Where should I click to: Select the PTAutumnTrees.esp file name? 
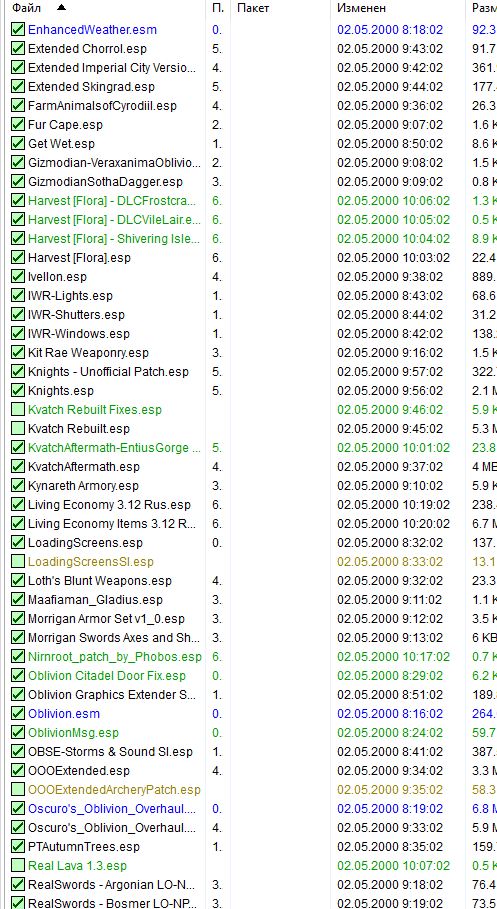84,846
